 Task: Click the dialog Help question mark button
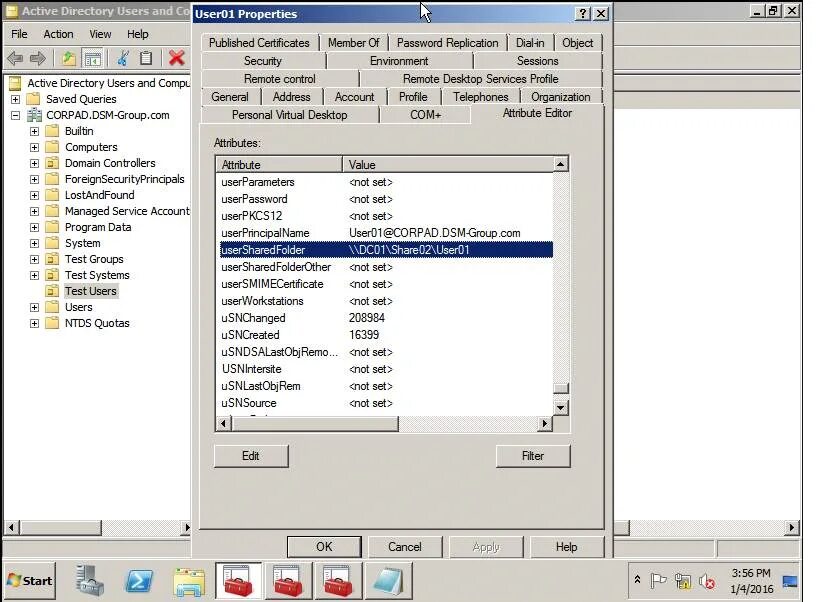pyautogui.click(x=582, y=14)
